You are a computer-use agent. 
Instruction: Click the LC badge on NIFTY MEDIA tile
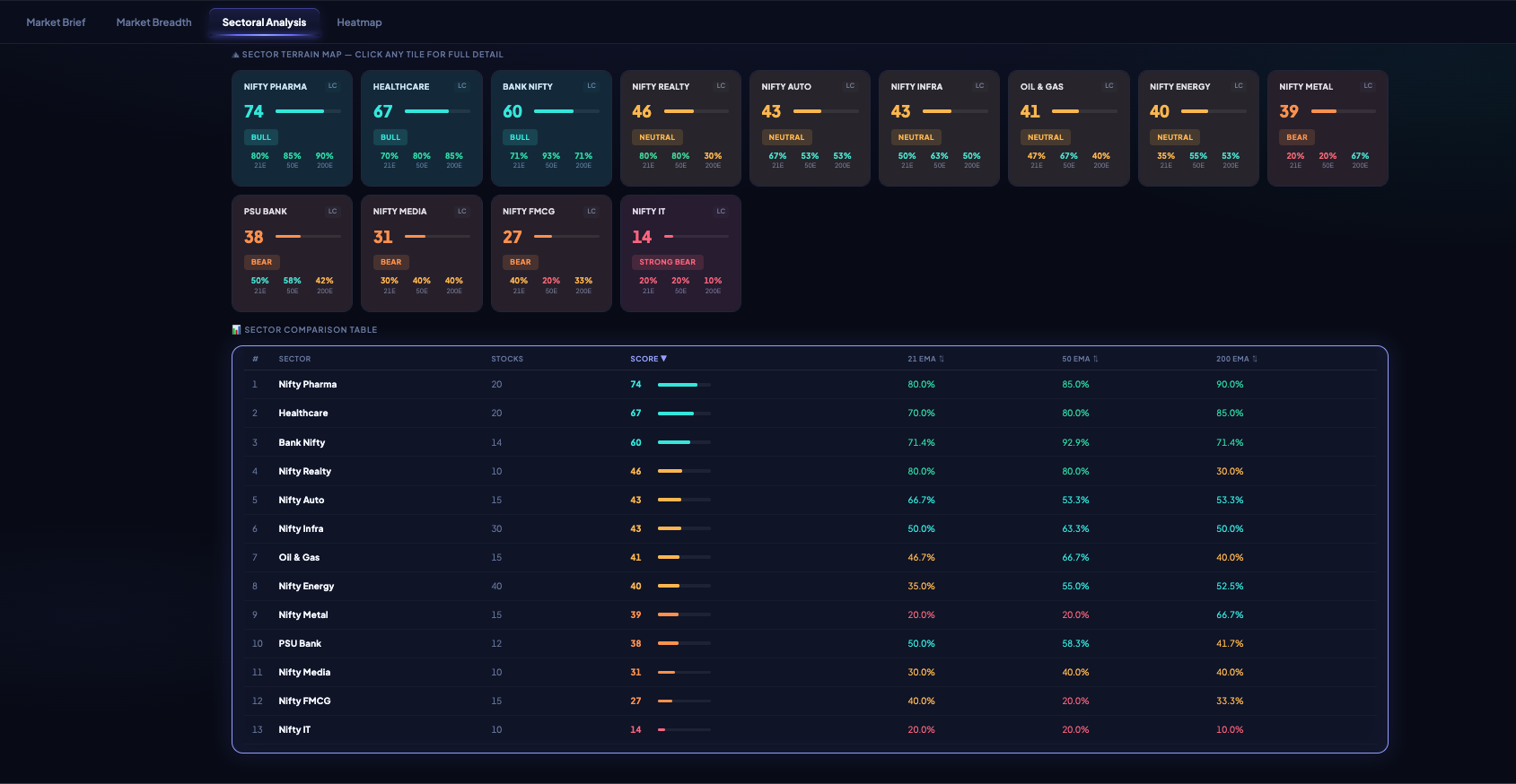coord(461,212)
